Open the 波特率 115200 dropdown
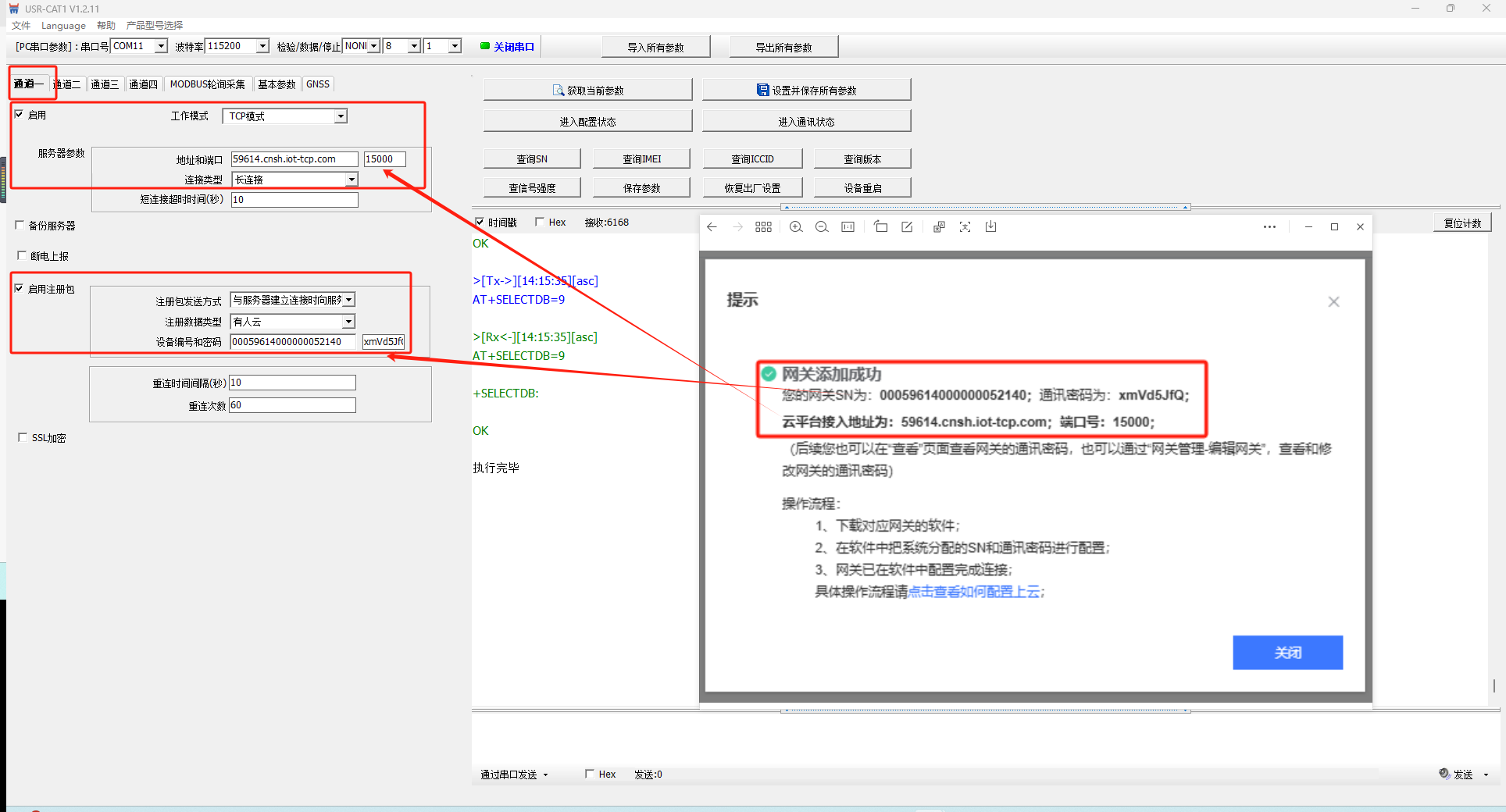The image size is (1506, 812). click(x=262, y=46)
